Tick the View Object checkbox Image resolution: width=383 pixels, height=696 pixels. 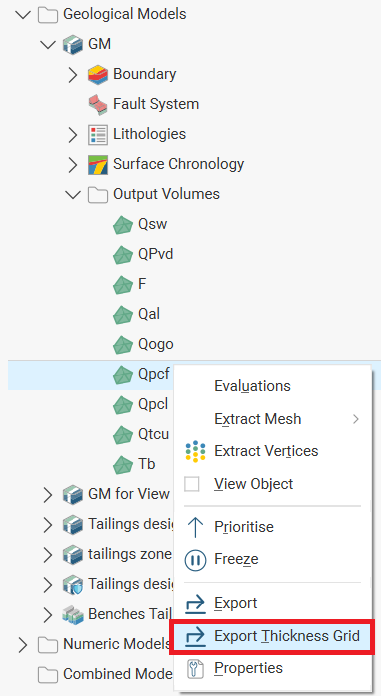tap(192, 484)
